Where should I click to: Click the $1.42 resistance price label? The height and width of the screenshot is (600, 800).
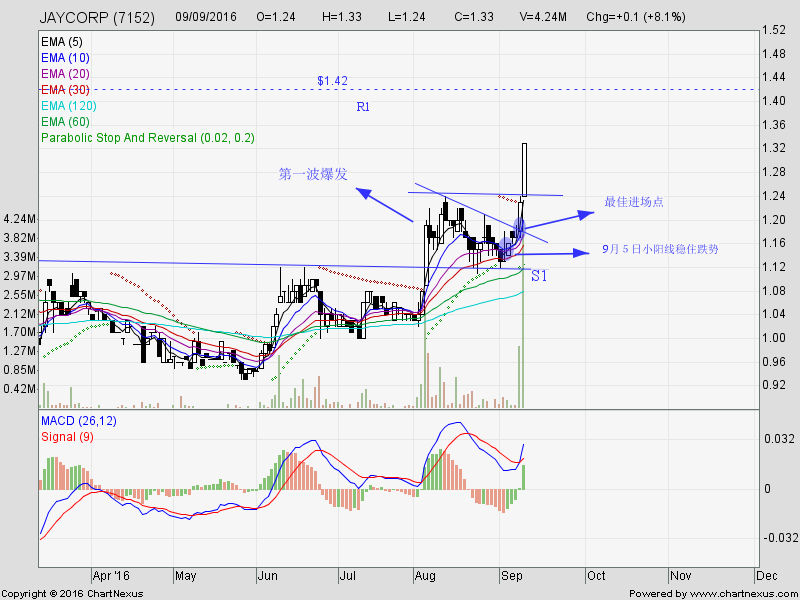332,81
